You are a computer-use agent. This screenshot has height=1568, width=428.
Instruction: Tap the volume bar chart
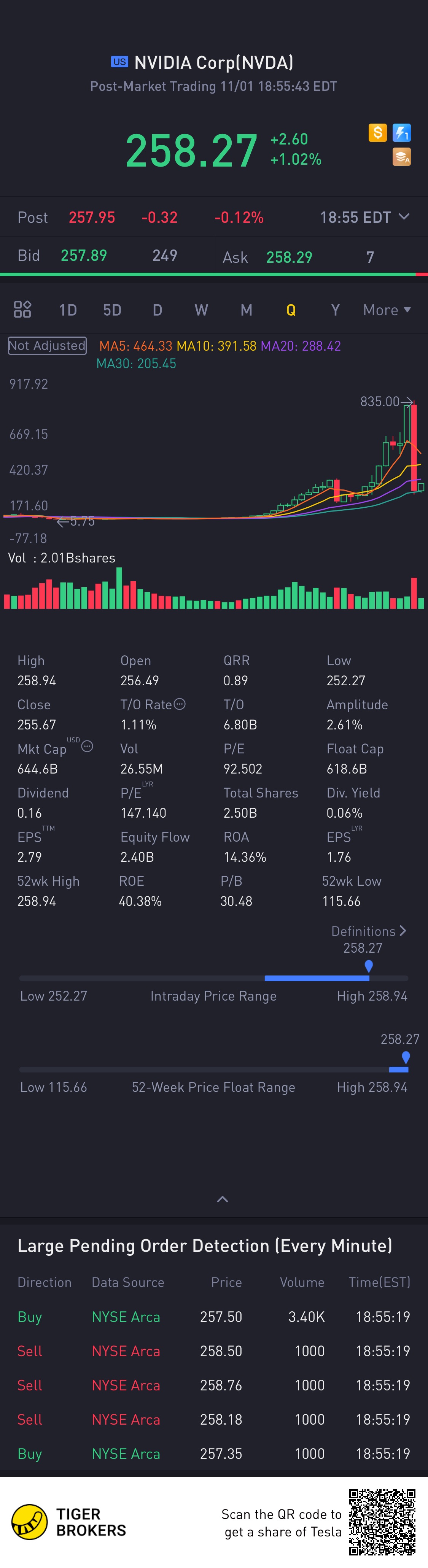214,588
